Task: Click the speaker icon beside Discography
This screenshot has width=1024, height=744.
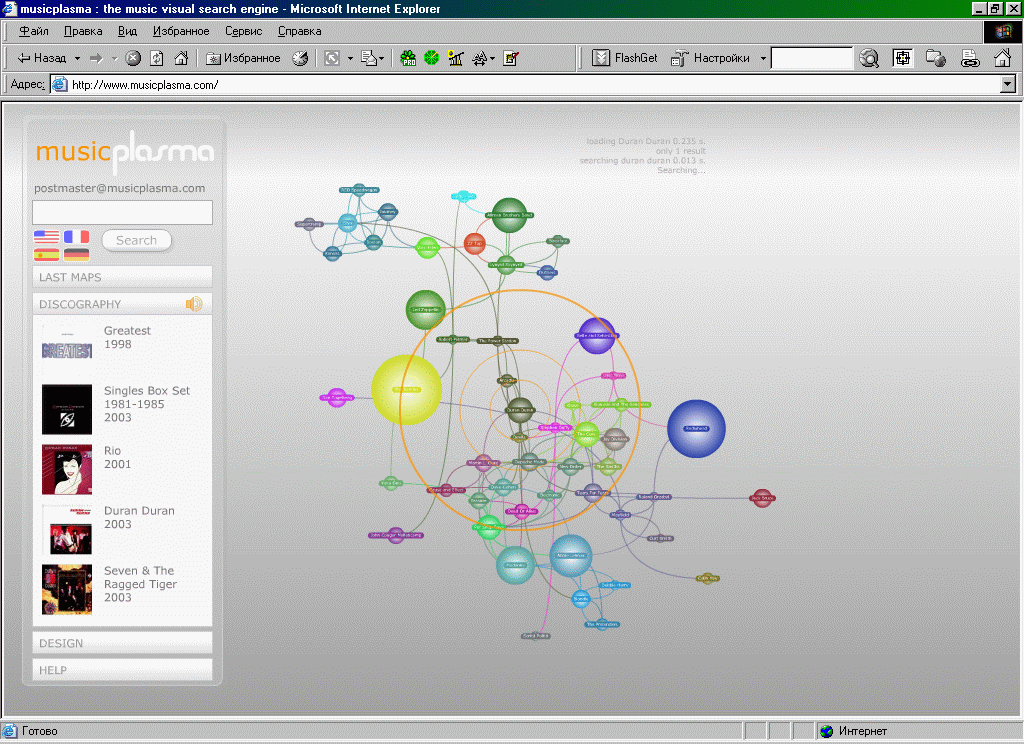Action: (x=194, y=304)
